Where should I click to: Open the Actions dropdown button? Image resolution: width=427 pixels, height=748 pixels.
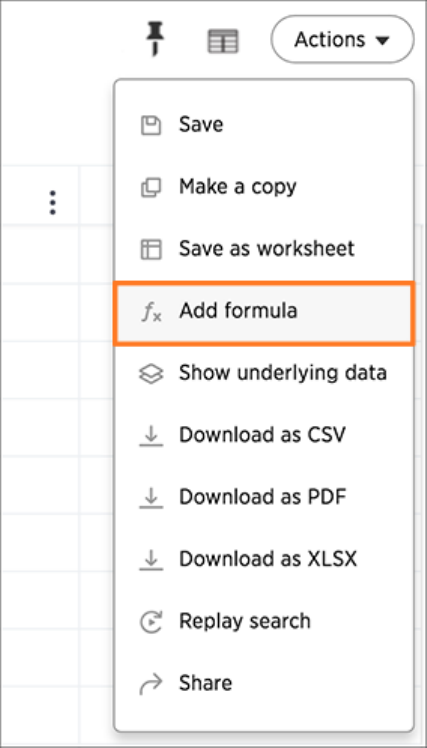point(342,39)
